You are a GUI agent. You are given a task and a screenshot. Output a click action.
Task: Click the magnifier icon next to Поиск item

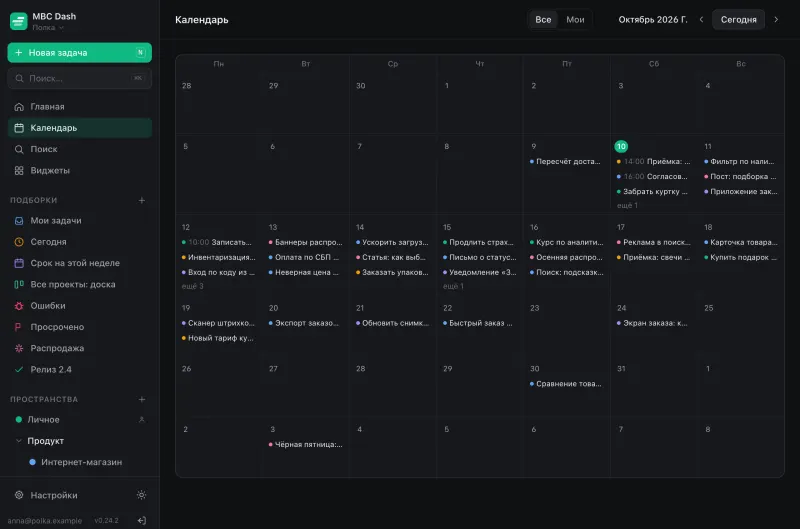click(19, 149)
